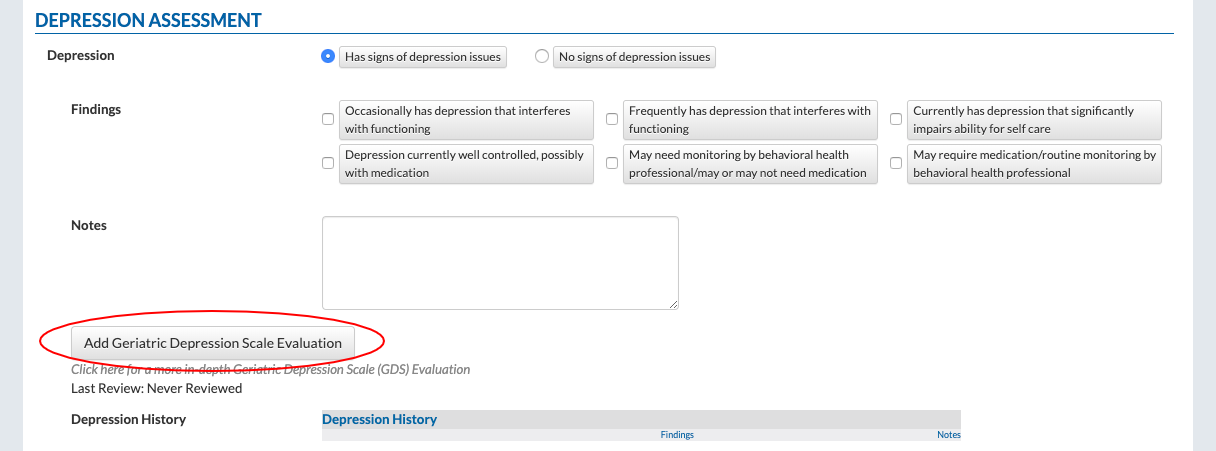Click the italic GDS Evaluation hint text

(270, 370)
